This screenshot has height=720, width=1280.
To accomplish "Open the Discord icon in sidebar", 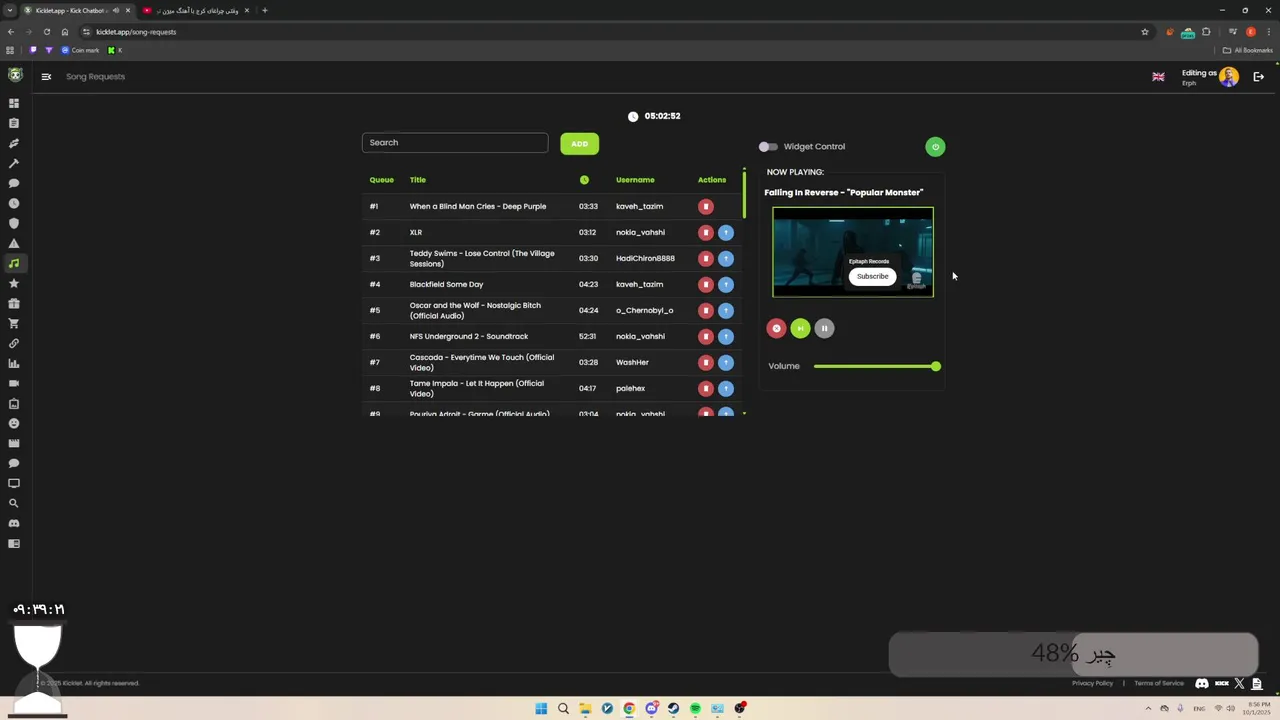I will (14, 523).
